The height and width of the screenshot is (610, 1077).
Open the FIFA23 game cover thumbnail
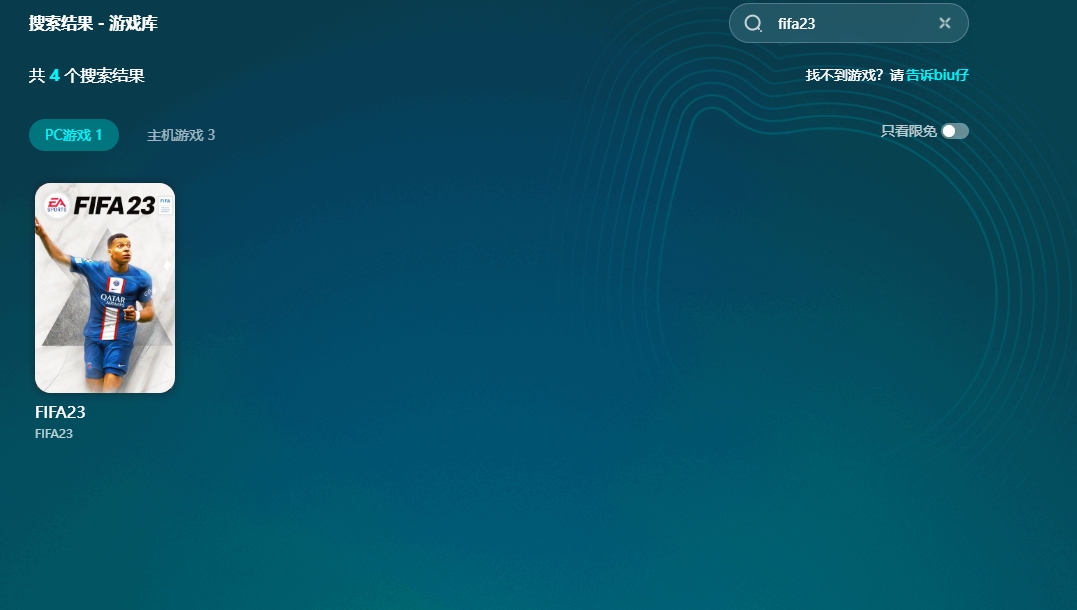105,288
